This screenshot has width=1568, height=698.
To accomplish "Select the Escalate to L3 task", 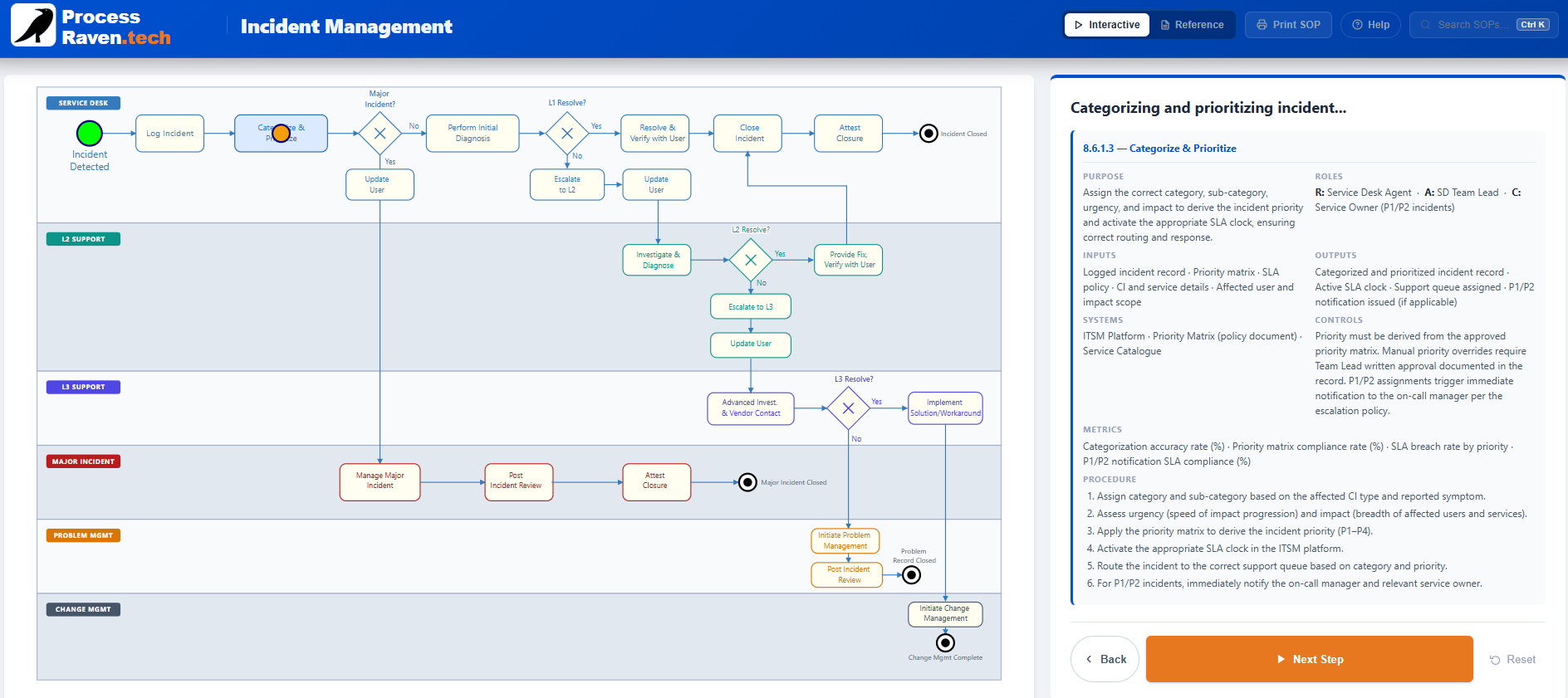I will [x=751, y=306].
